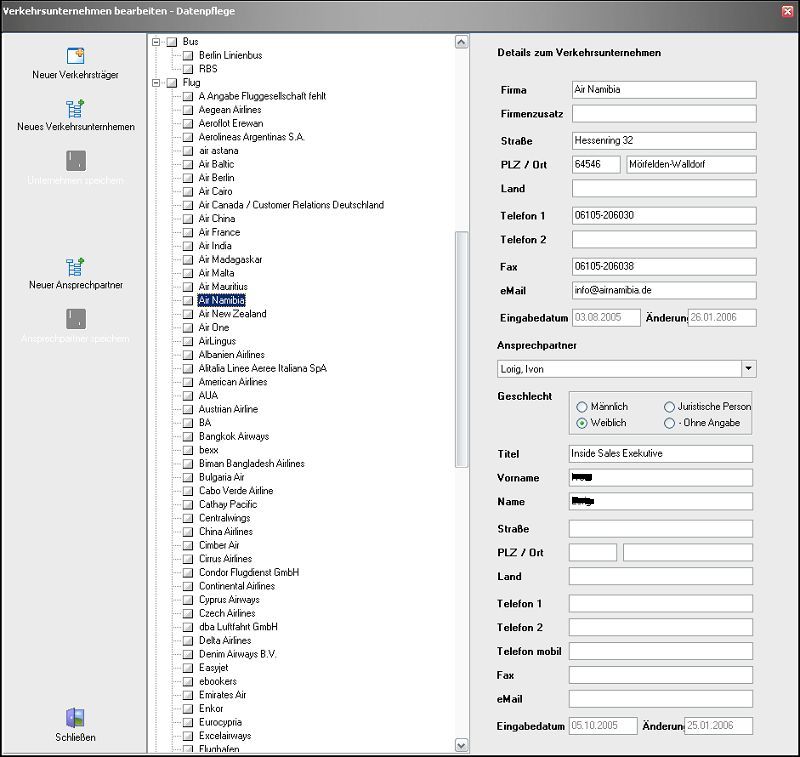Click the tree scrollbar up arrow

click(461, 42)
